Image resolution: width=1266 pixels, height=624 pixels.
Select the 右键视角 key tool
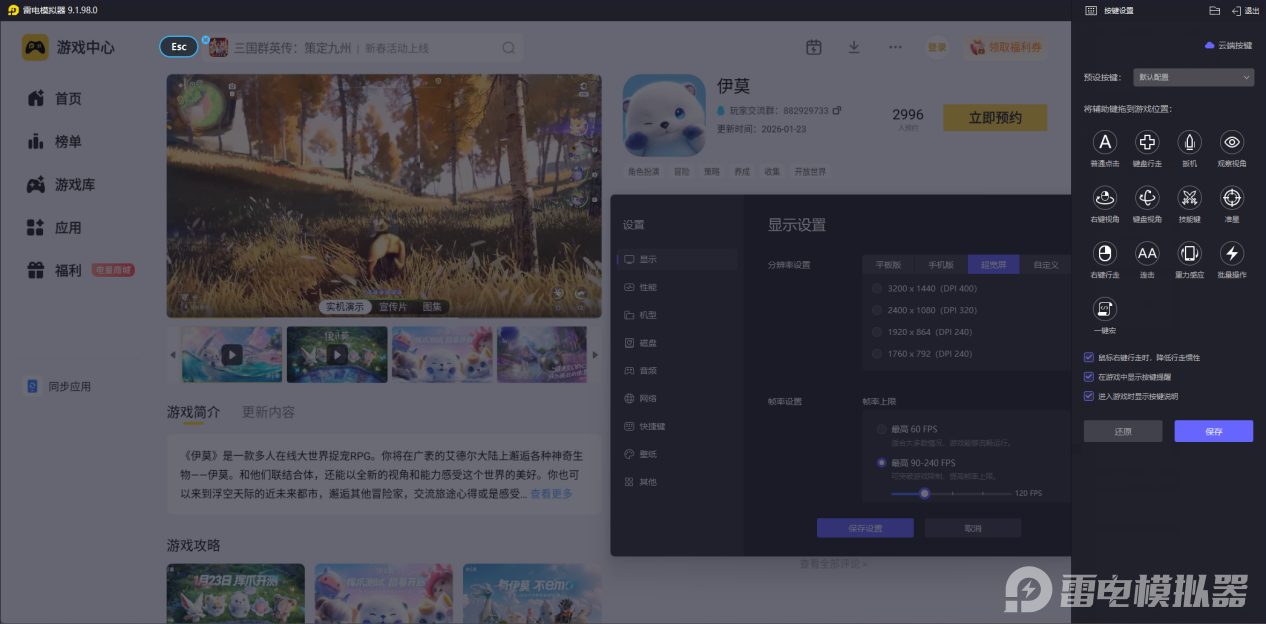click(x=1104, y=203)
